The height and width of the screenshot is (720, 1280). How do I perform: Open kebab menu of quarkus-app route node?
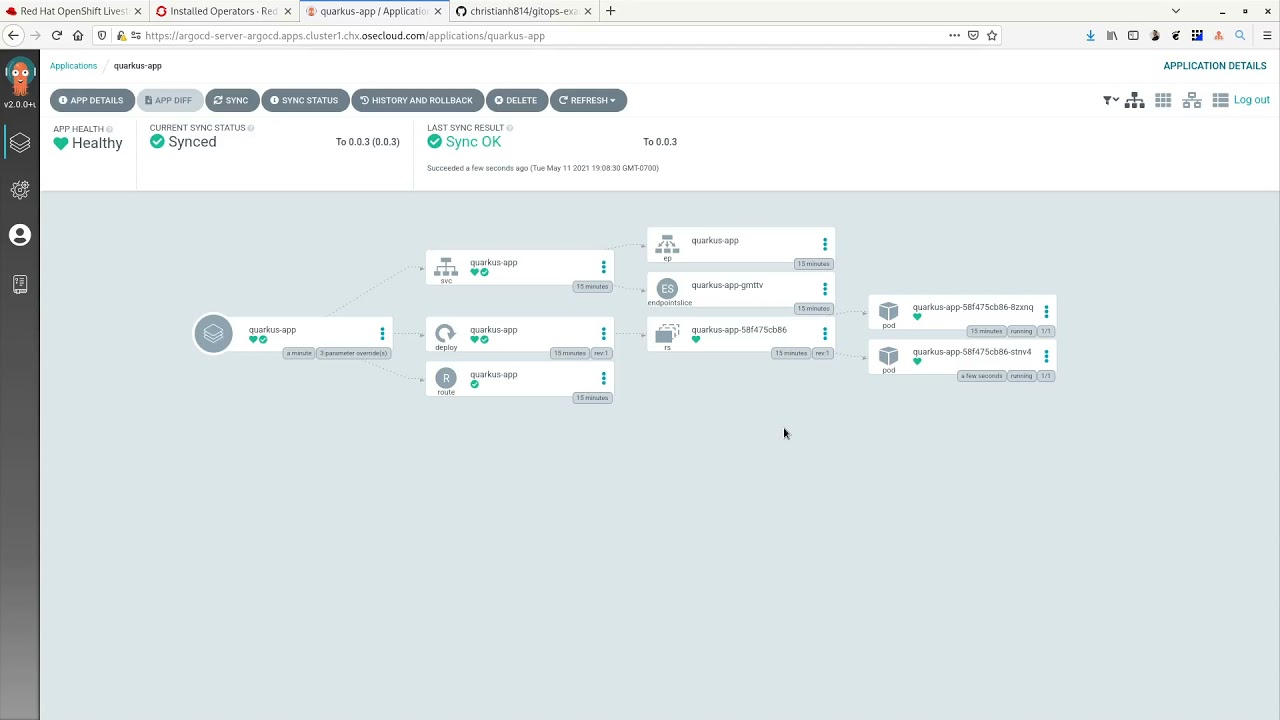(603, 378)
